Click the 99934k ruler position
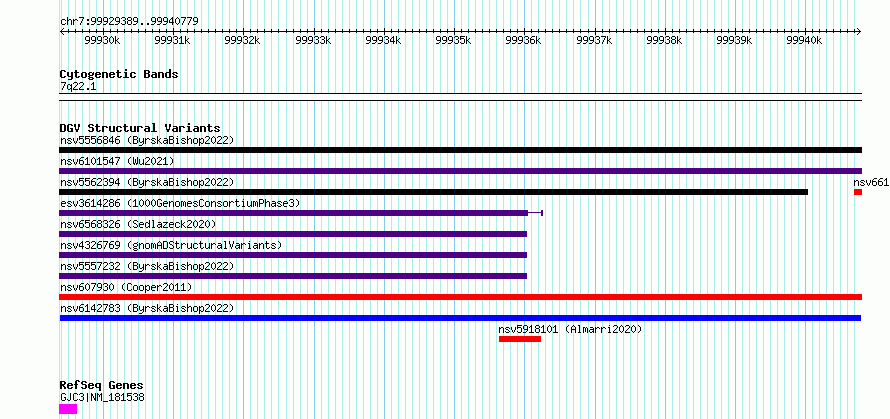The image size is (890, 419). click(x=384, y=40)
